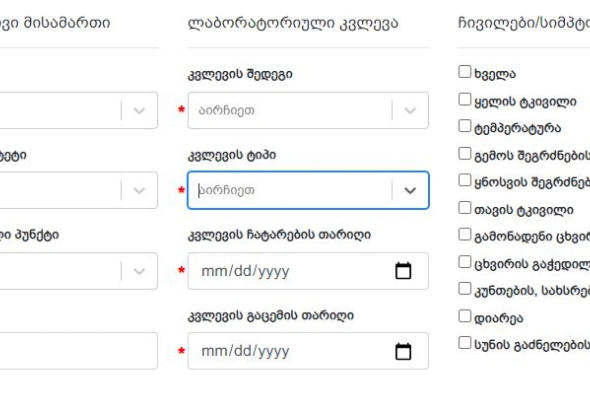Tick the დიარეა checkbox
The height and width of the screenshot is (410, 590).
(465, 316)
